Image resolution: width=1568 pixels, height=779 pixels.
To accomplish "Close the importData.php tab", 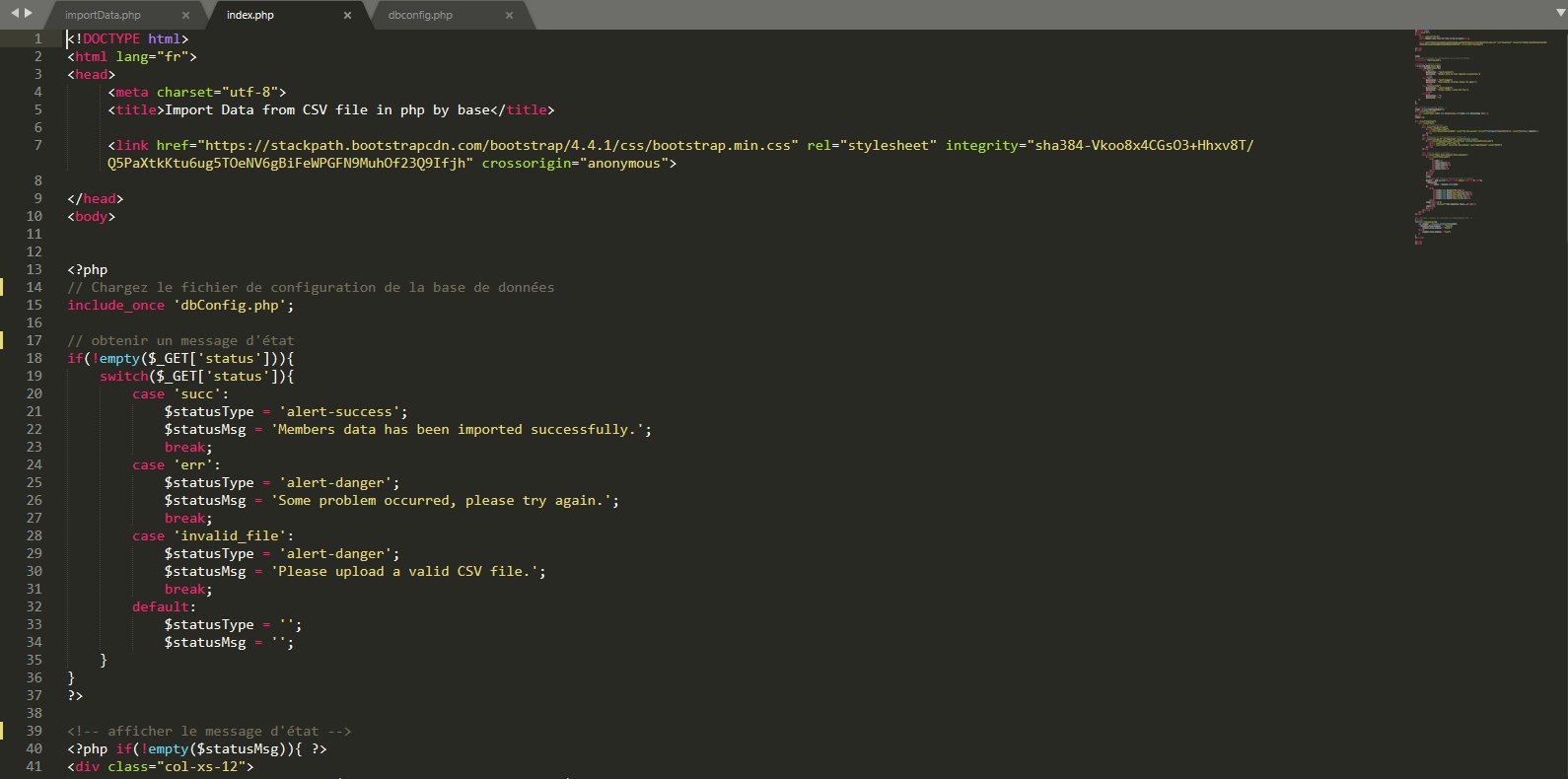I will (185, 16).
